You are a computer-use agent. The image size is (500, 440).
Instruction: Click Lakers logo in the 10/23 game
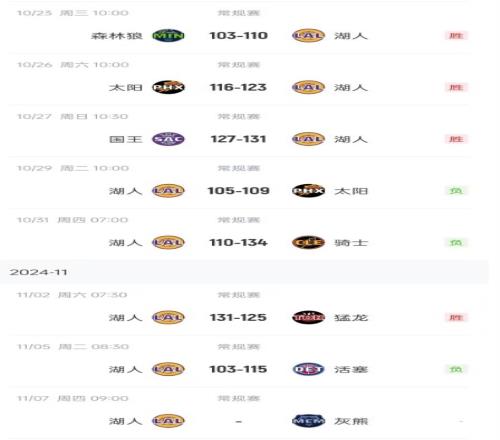(x=308, y=35)
